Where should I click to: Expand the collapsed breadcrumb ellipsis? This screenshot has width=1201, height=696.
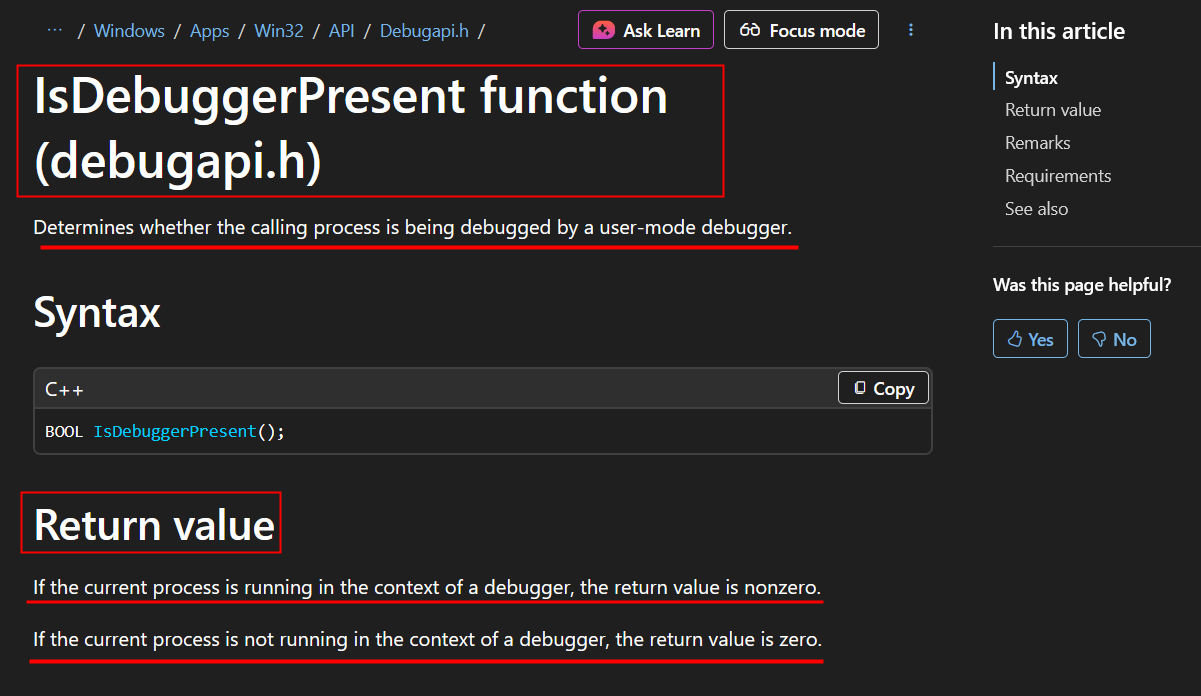pyautogui.click(x=55, y=30)
